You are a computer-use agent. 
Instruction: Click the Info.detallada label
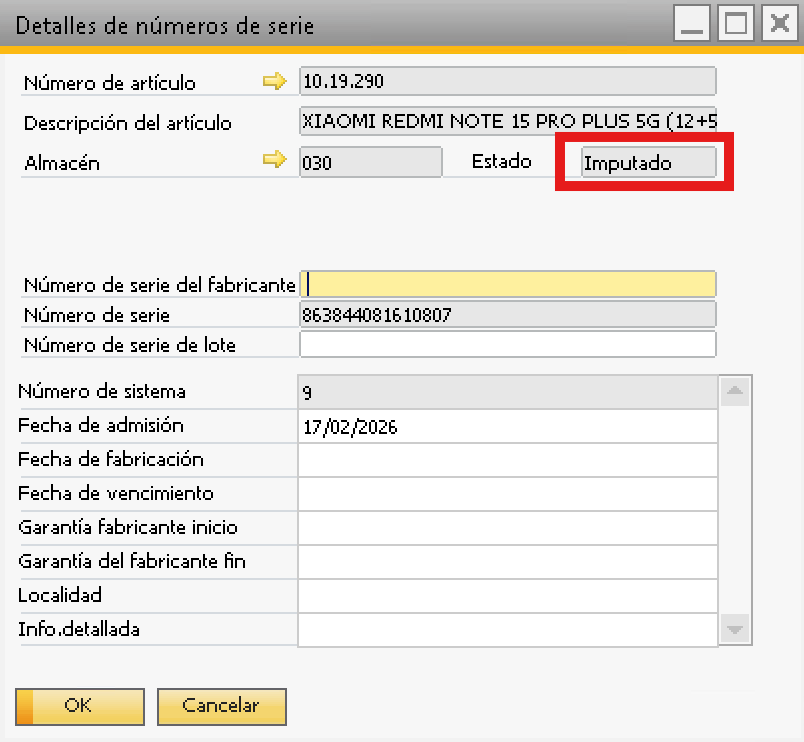78,629
